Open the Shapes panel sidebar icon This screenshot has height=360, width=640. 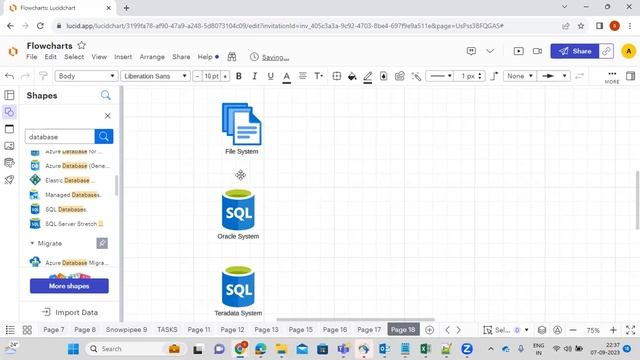click(9, 112)
